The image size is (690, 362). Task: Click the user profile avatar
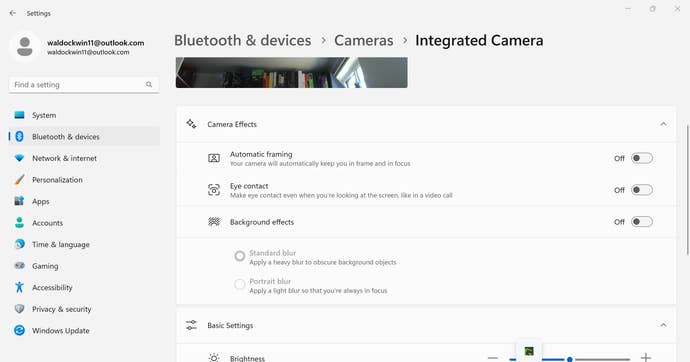[25, 47]
